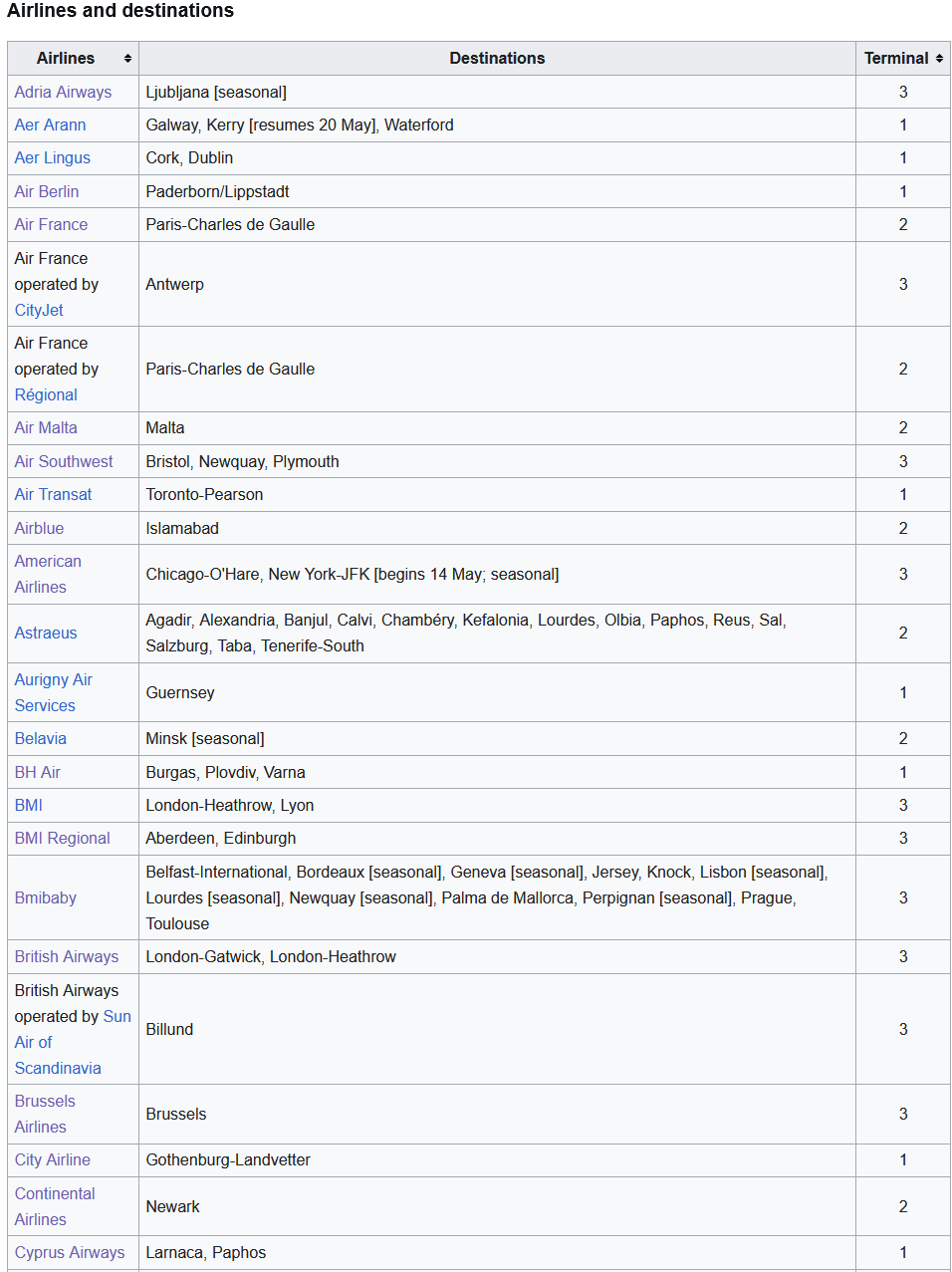Visit the Régional airline link
The width and height of the screenshot is (952, 1272).
[46, 394]
